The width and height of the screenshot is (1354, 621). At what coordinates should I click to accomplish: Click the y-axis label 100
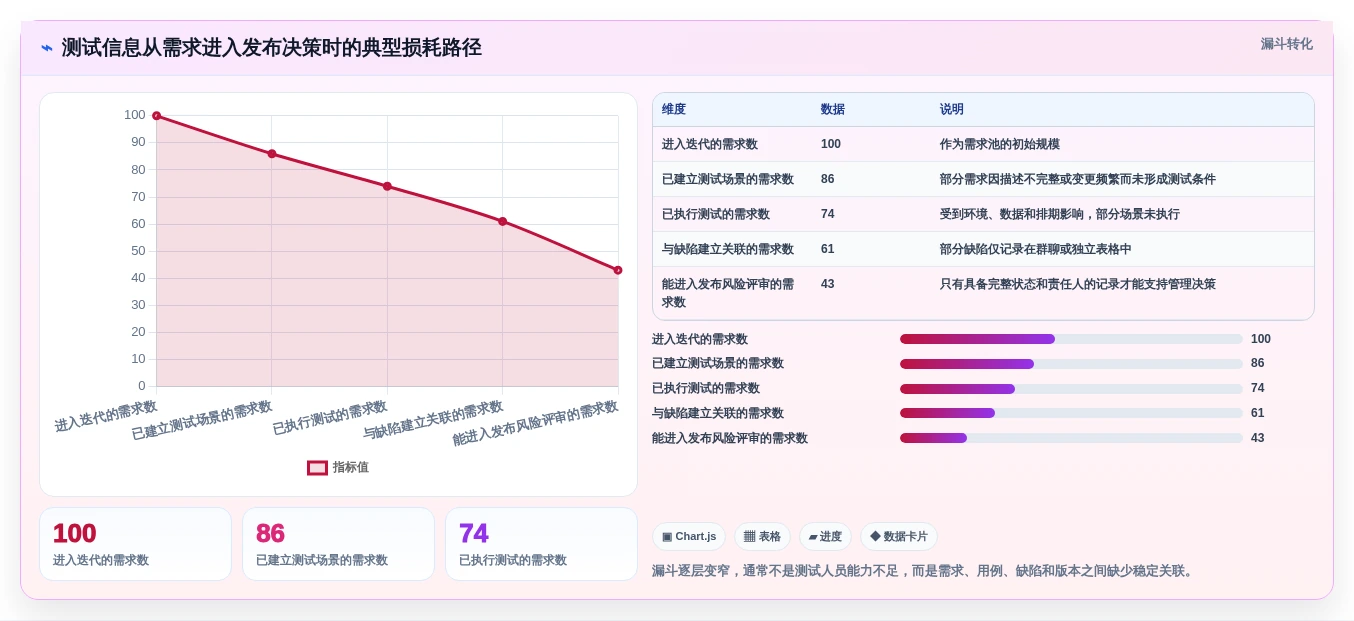(135, 115)
